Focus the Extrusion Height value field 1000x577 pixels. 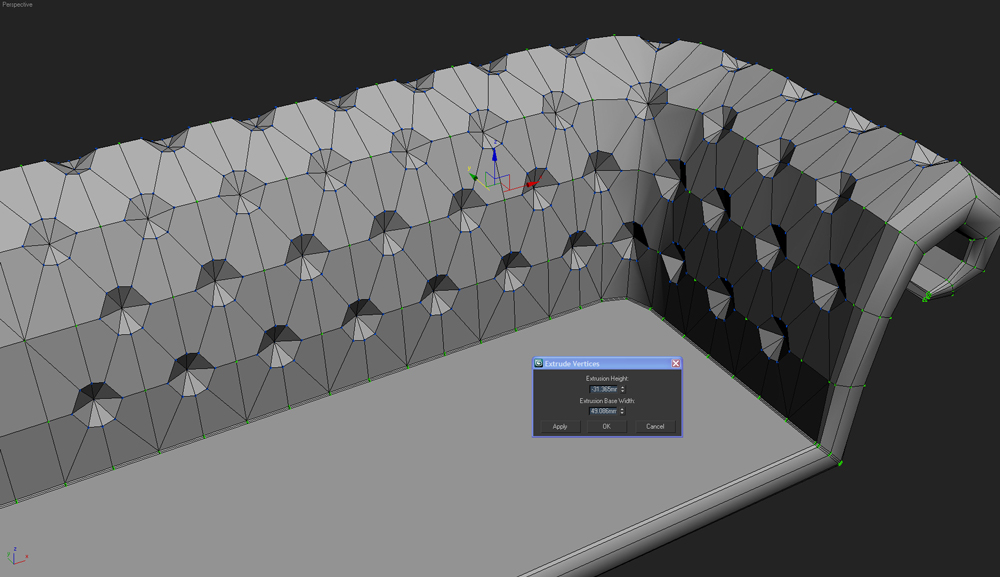603,389
